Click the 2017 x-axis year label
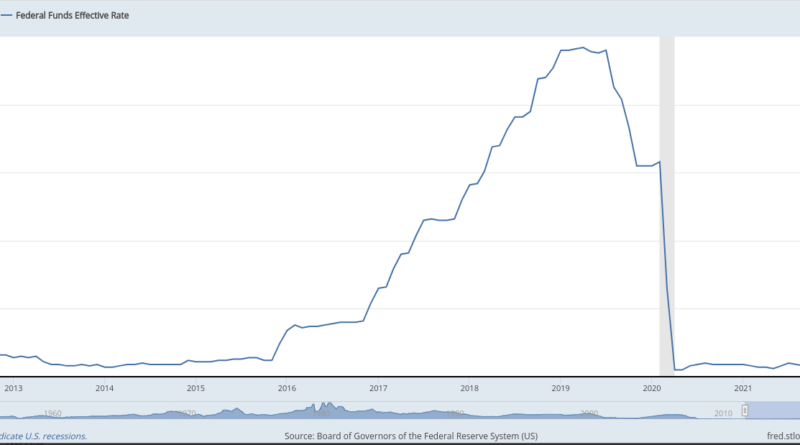800x445 pixels. pyautogui.click(x=378, y=389)
